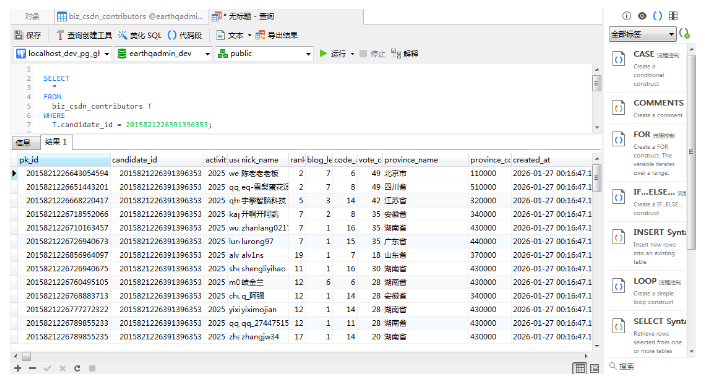The image size is (705, 385).
Task: Open the localhost_dev_pg connection dropdown
Action: coord(62,54)
